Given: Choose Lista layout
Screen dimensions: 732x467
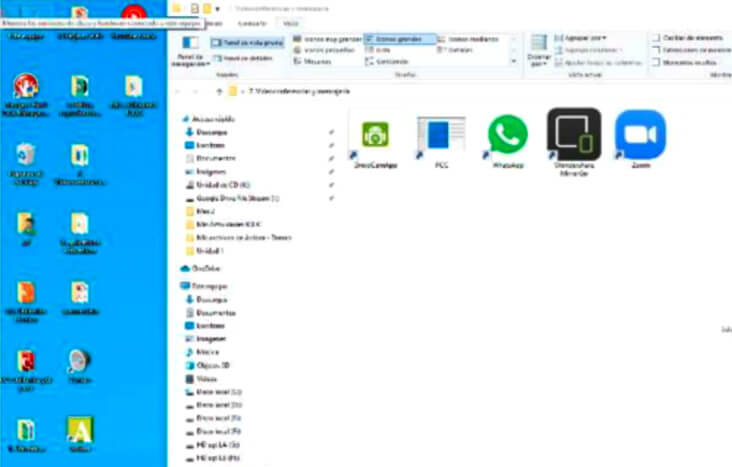Looking at the screenshot, I should tap(379, 50).
